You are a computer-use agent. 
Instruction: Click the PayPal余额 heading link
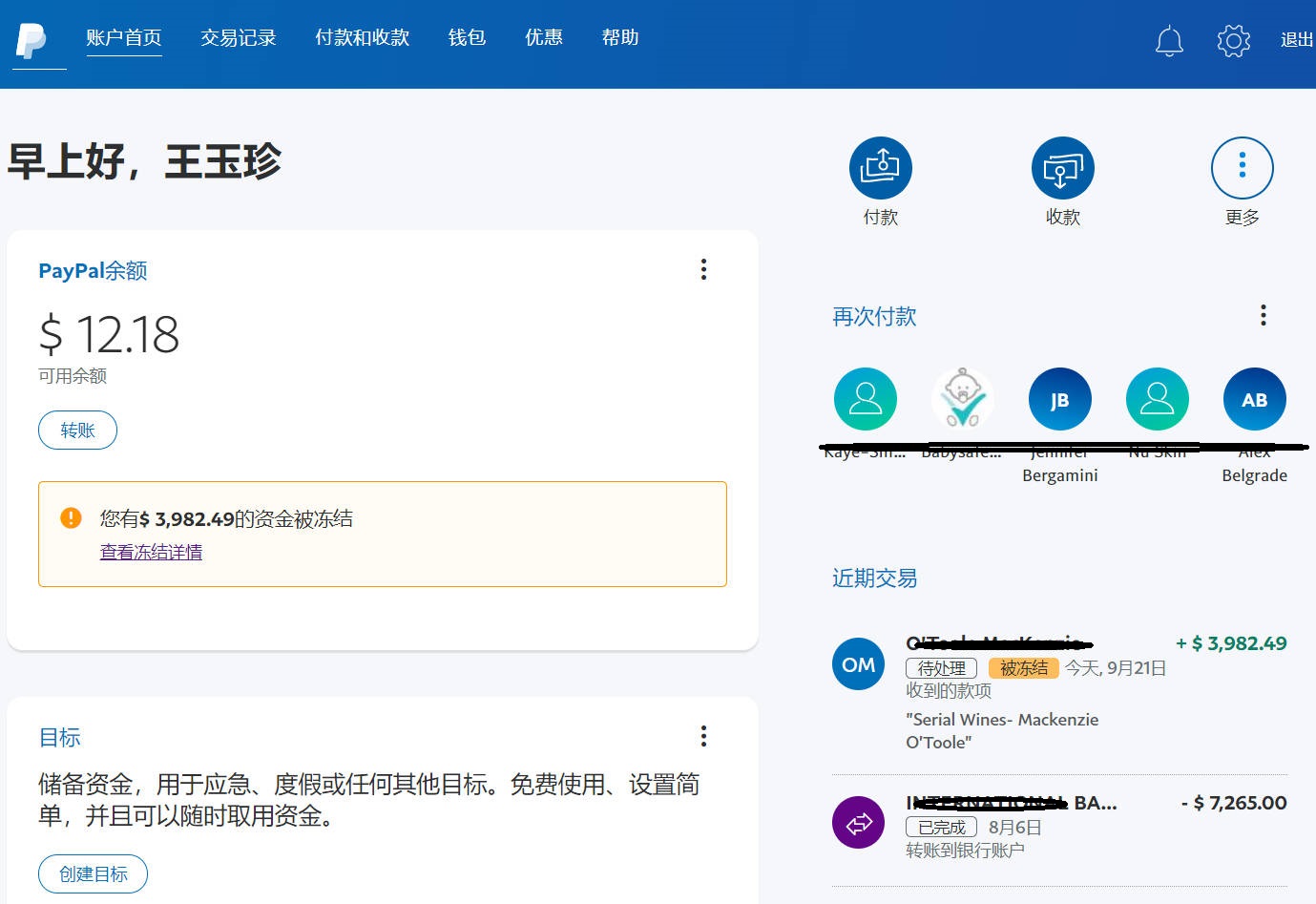[93, 270]
